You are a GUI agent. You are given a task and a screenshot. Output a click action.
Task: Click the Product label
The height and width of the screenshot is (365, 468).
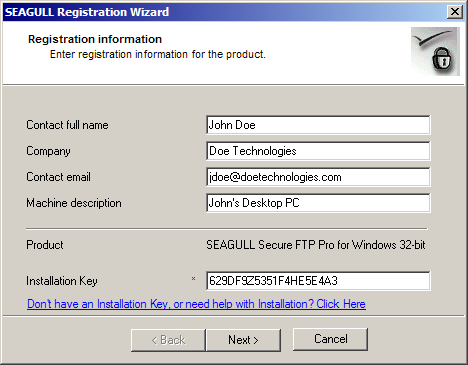(x=45, y=245)
